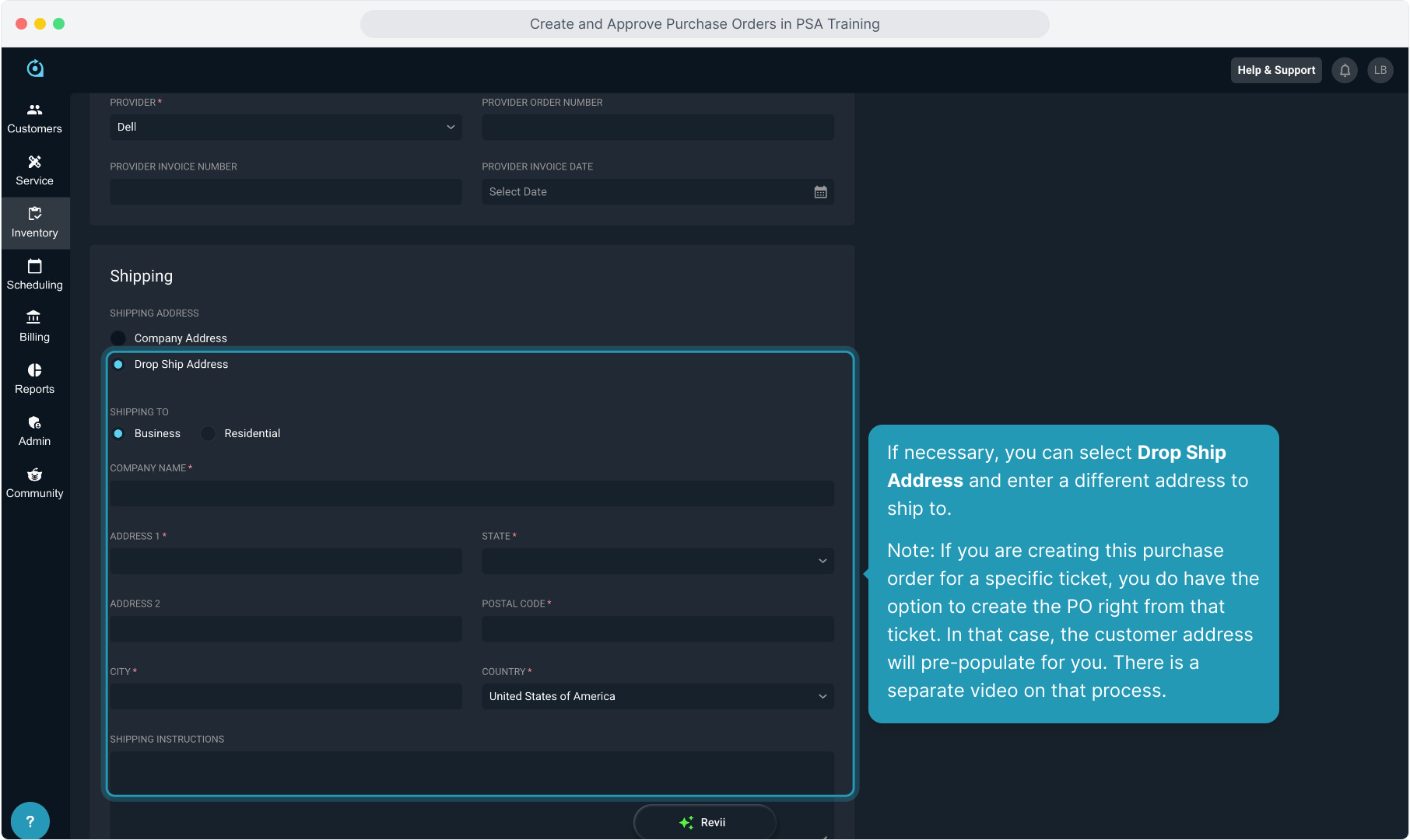Open Customers in the sidebar
The image size is (1410, 840).
[35, 118]
